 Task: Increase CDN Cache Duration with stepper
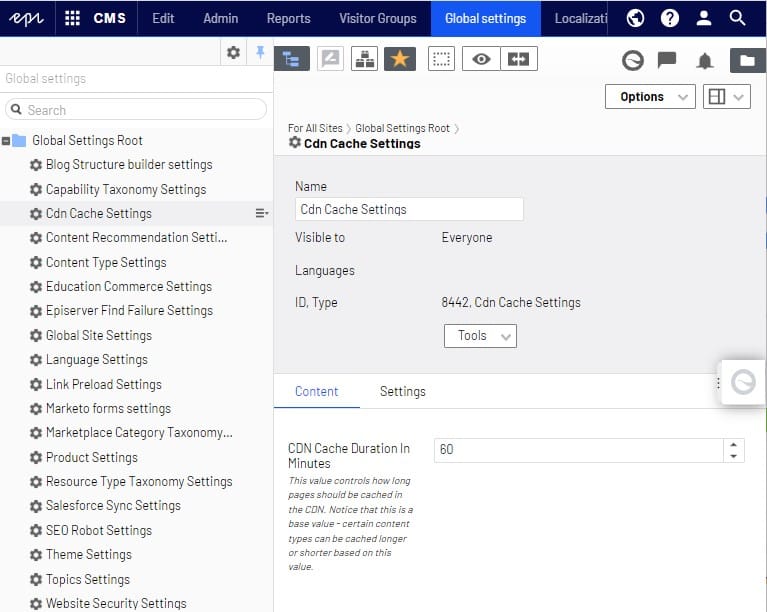click(735, 445)
